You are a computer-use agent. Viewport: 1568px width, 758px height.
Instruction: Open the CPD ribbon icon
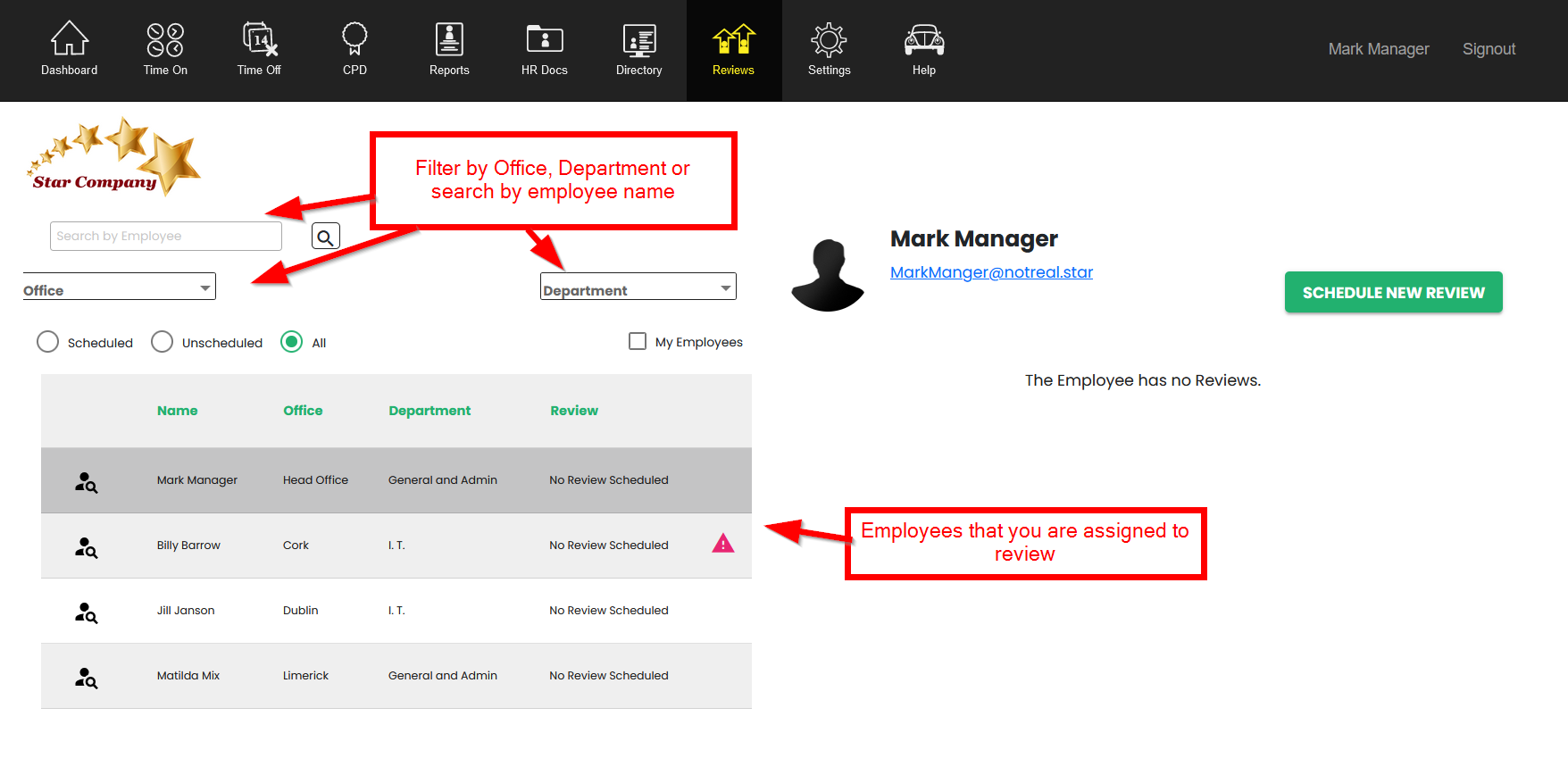354,40
